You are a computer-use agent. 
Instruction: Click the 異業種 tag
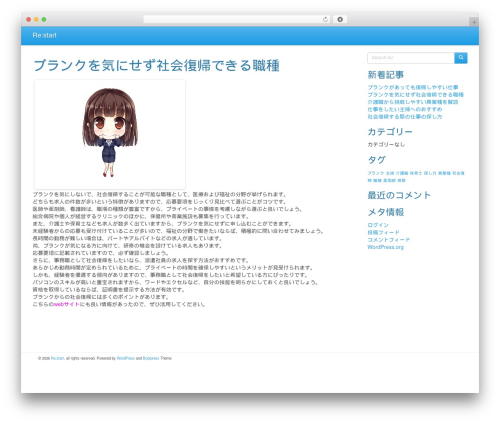[444, 173]
